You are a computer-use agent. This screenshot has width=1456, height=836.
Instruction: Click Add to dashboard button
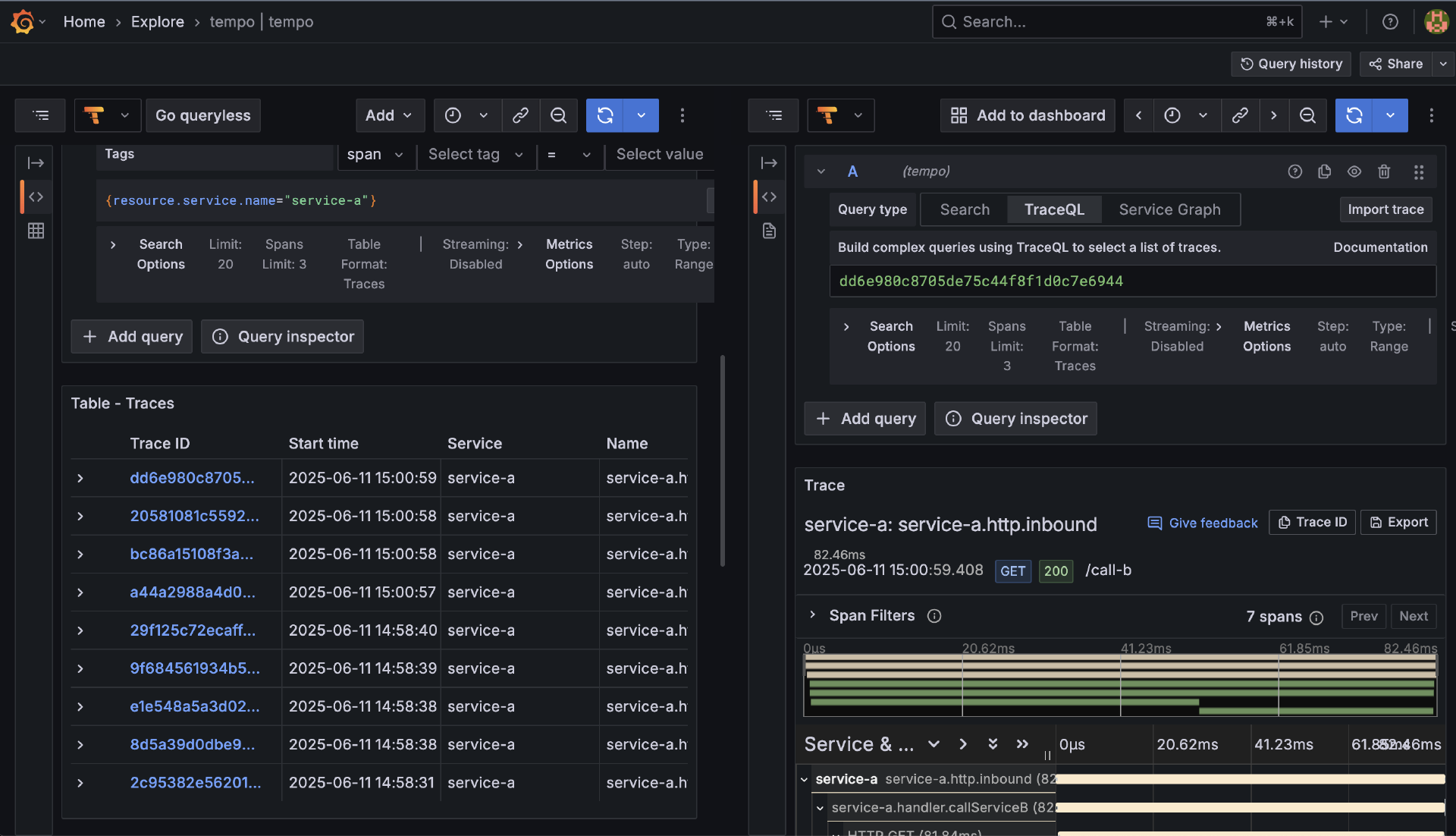(1028, 115)
